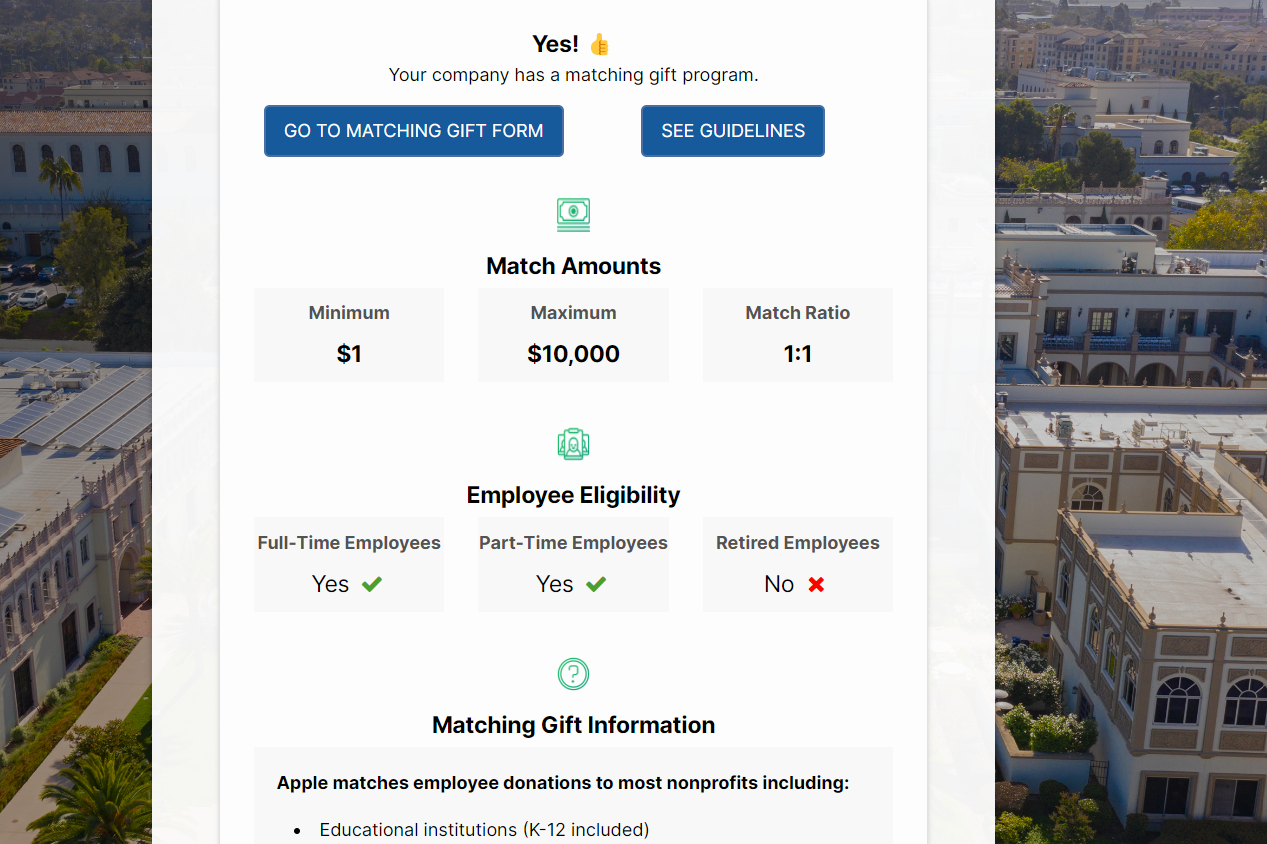
Task: Select the Match Ratio 1:1 card
Action: (798, 335)
